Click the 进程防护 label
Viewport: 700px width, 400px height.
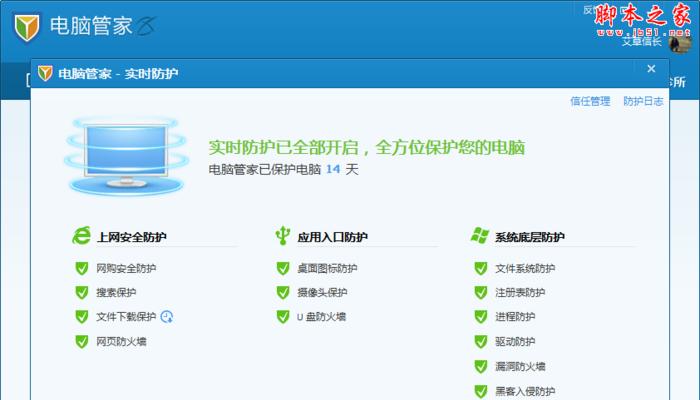tap(515, 317)
